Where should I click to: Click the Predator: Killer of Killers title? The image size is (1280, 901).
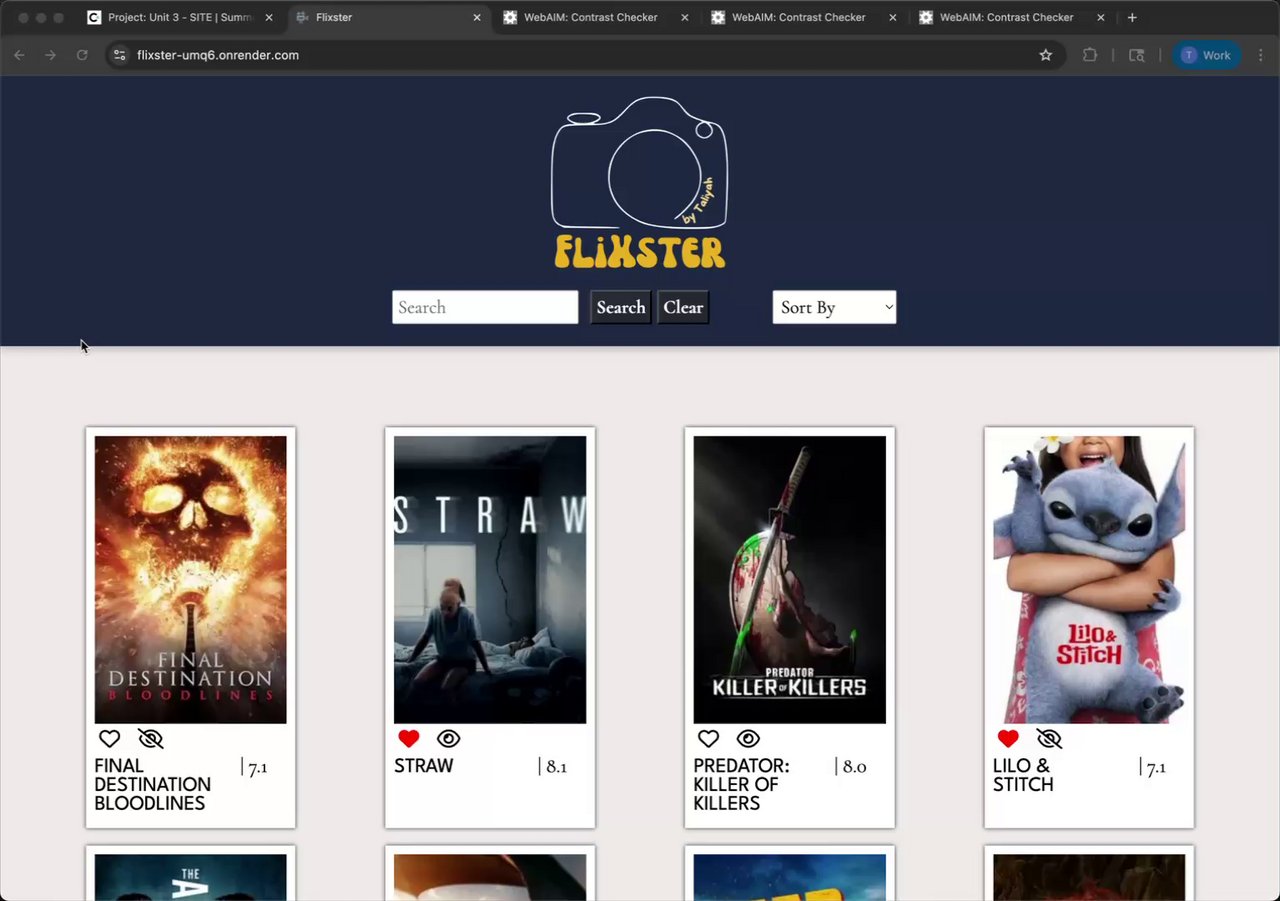tap(741, 785)
